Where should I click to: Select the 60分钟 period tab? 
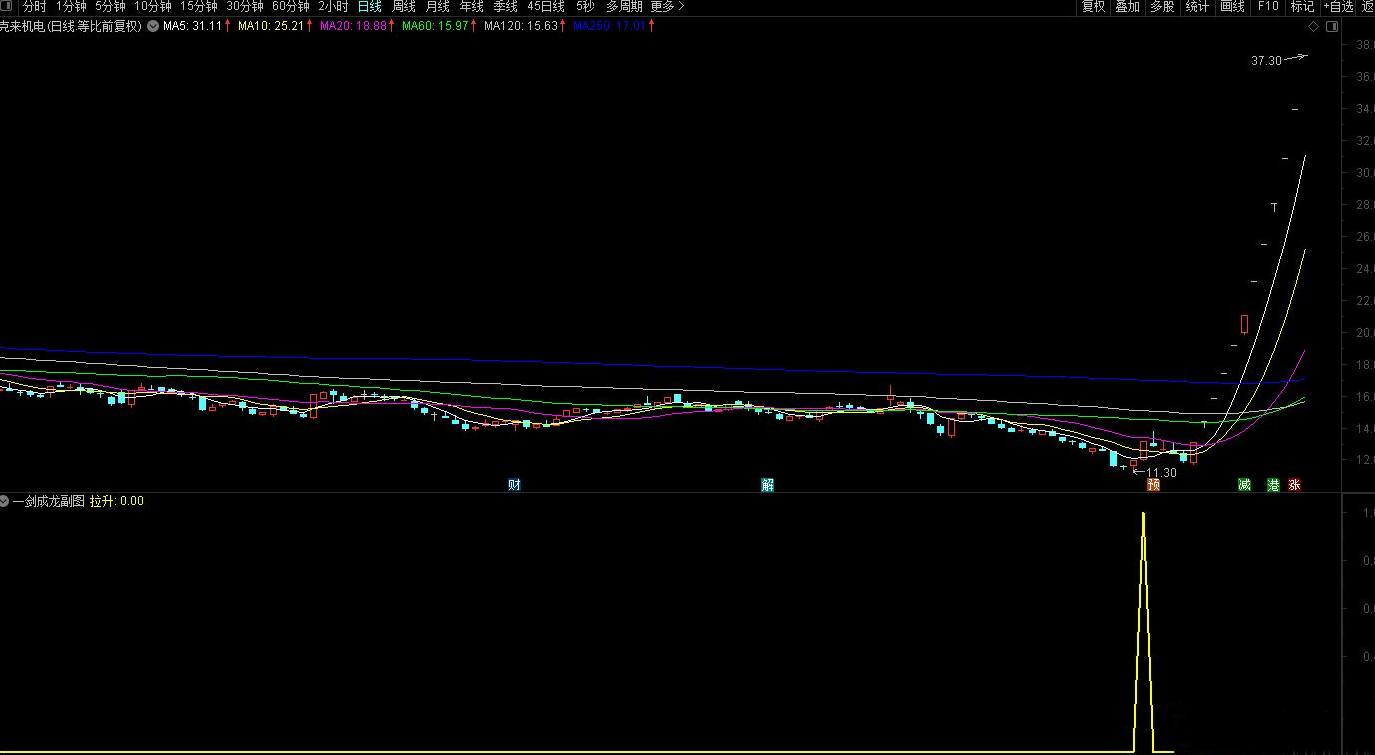tap(290, 7)
